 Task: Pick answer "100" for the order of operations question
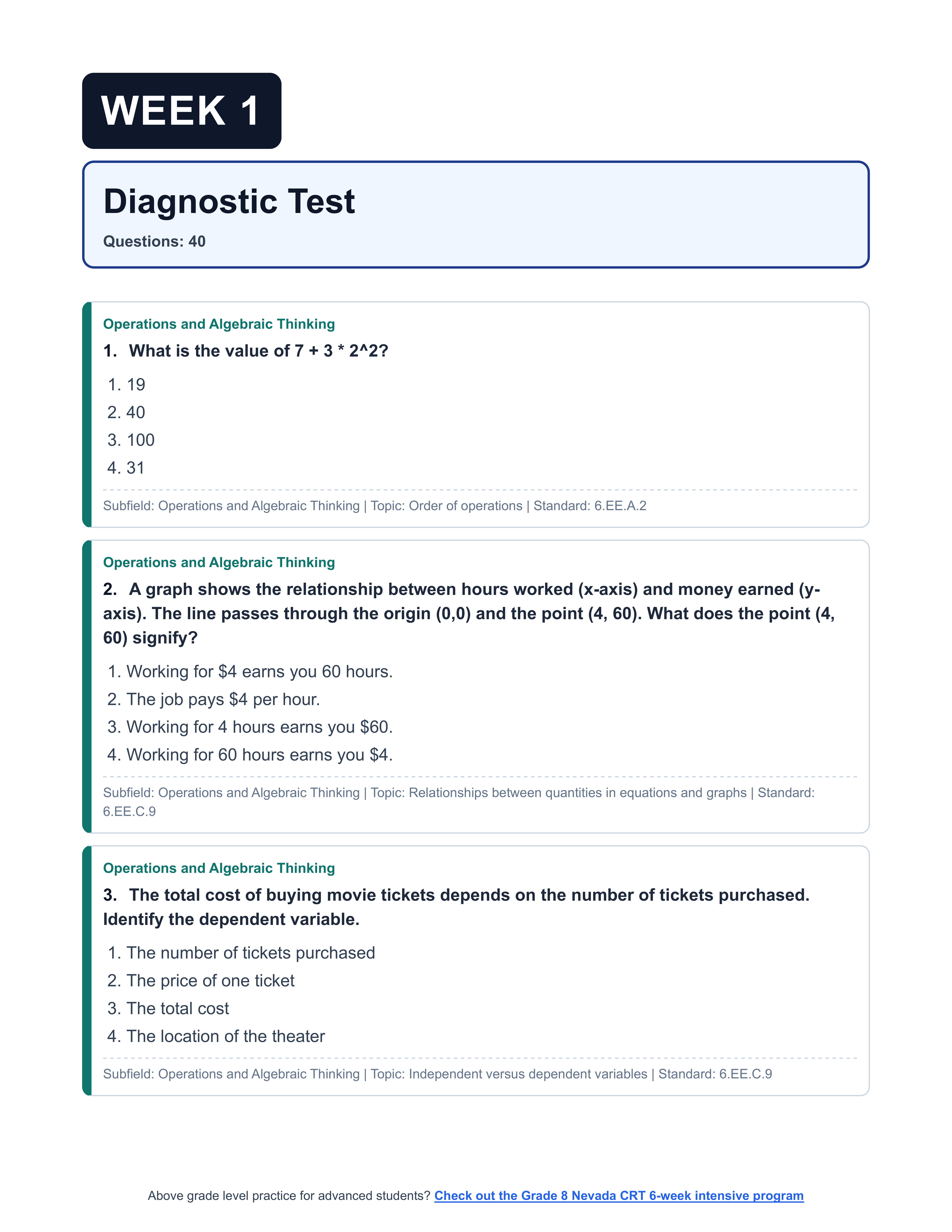(140, 440)
